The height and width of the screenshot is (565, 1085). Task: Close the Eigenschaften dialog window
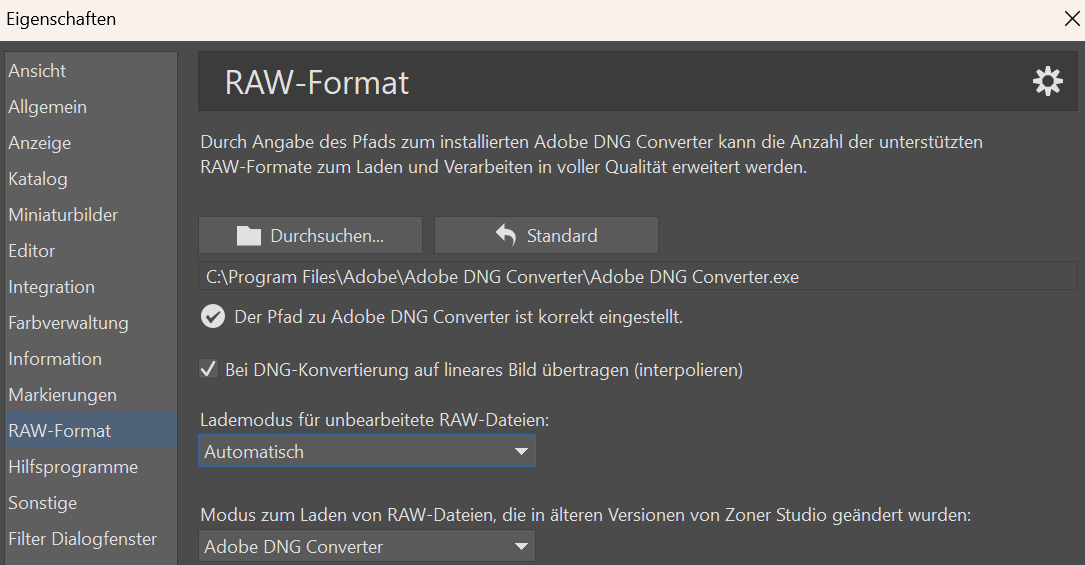1071,19
